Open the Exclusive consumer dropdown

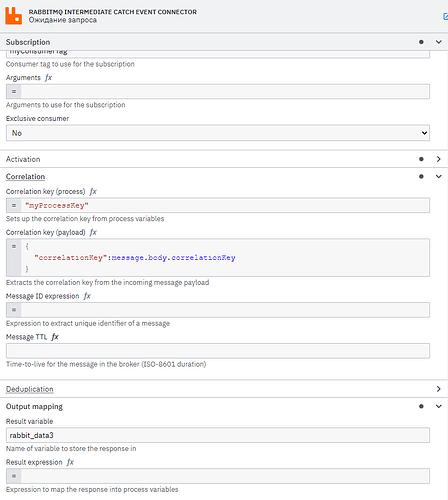click(218, 133)
